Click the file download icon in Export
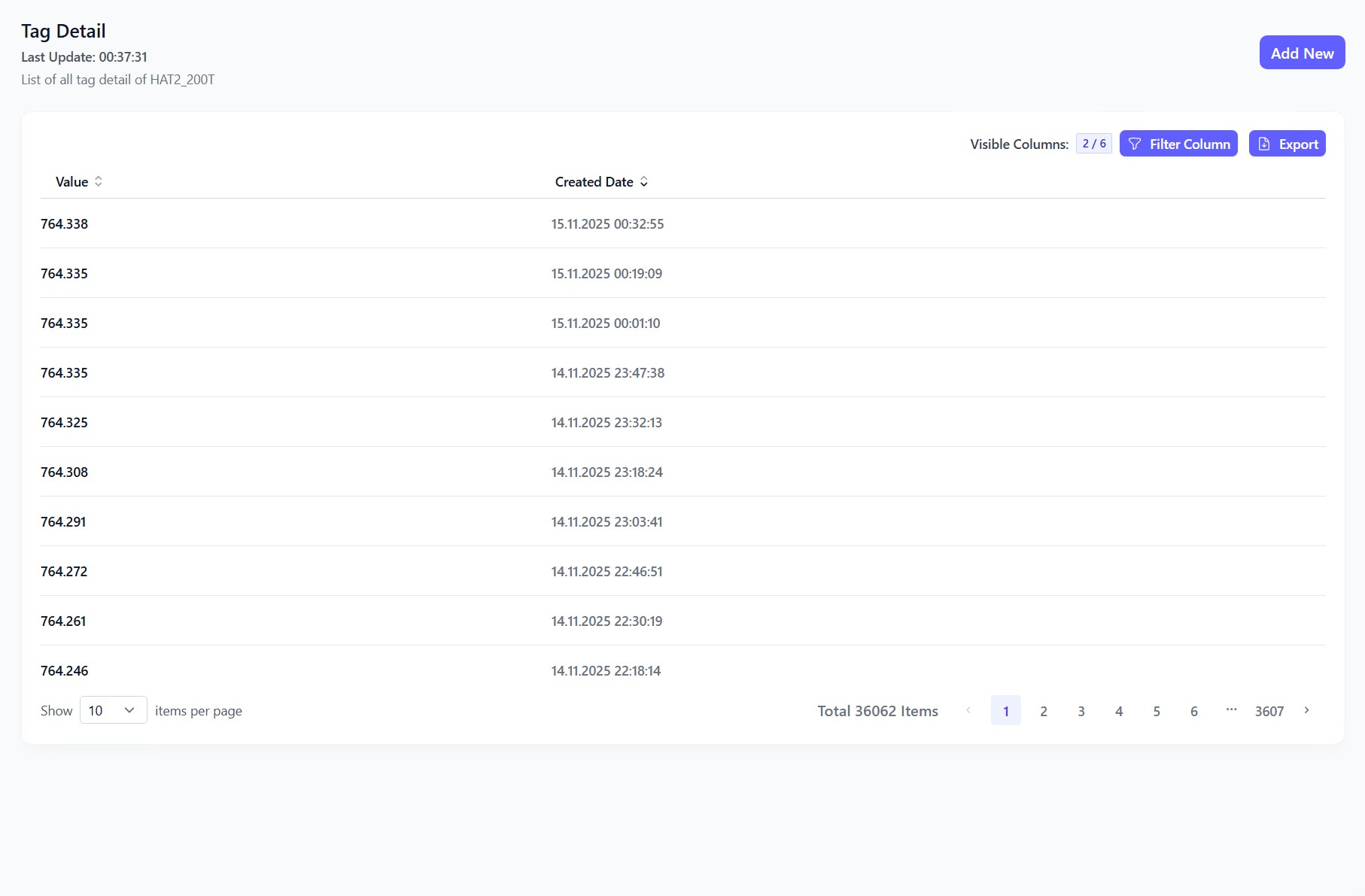The height and width of the screenshot is (896, 1365). (x=1264, y=144)
